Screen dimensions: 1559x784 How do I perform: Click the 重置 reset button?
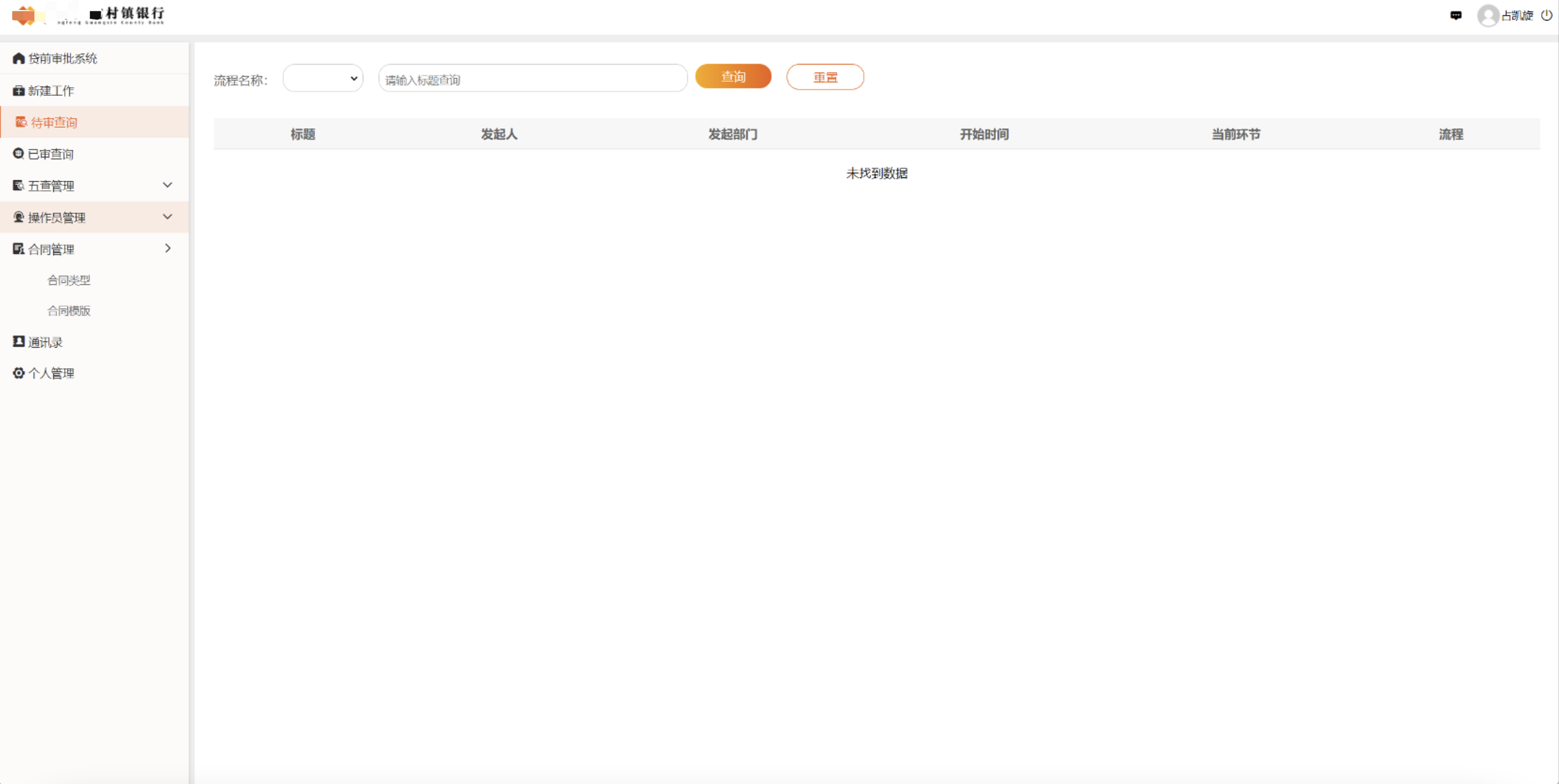pyautogui.click(x=825, y=78)
